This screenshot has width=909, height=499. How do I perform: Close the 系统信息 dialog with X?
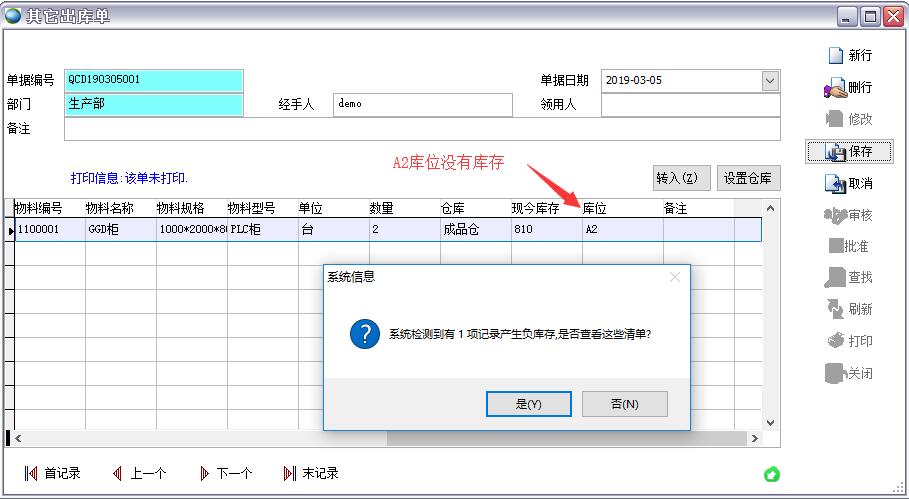674,277
